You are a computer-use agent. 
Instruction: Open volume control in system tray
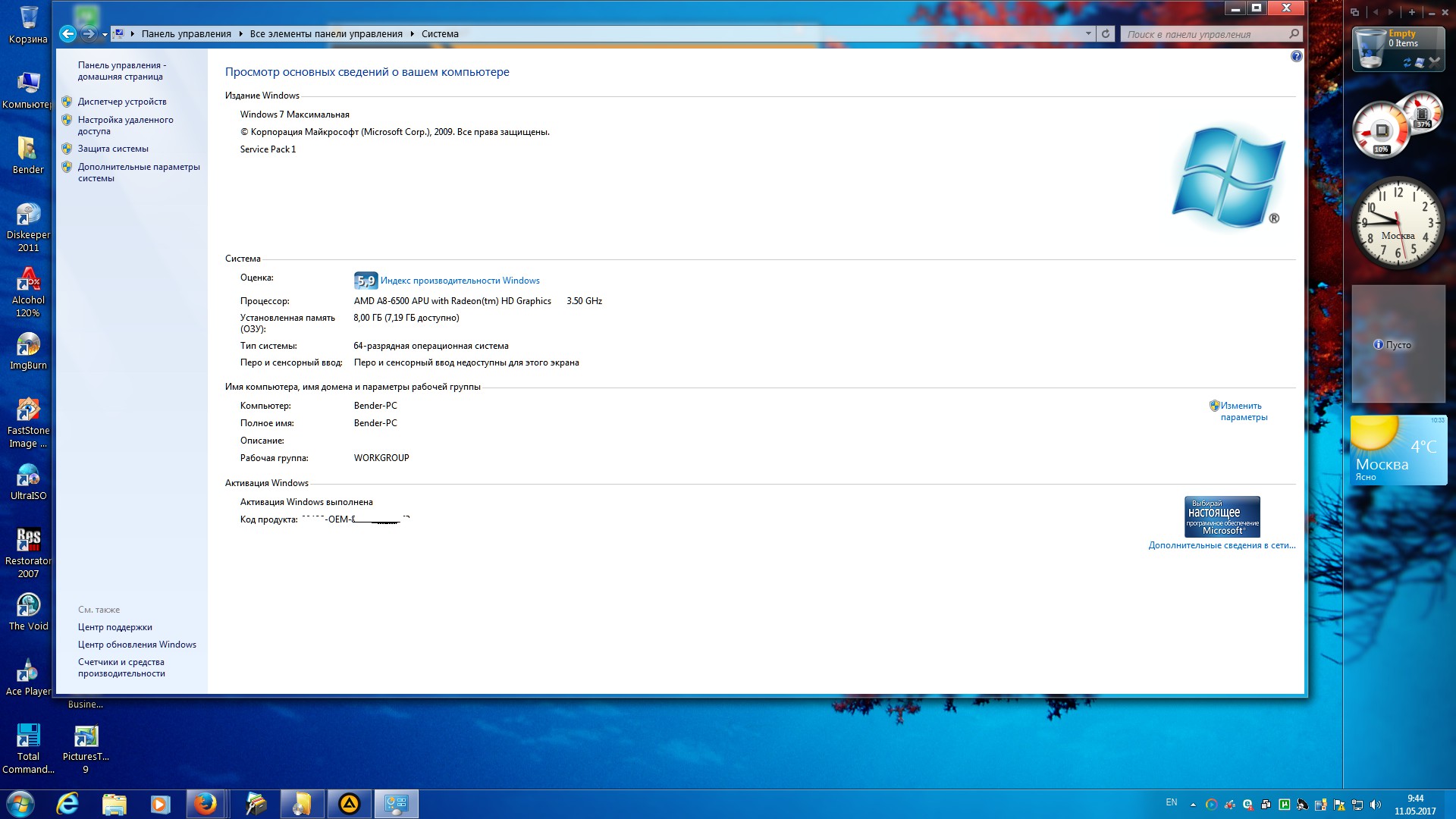(1376, 805)
